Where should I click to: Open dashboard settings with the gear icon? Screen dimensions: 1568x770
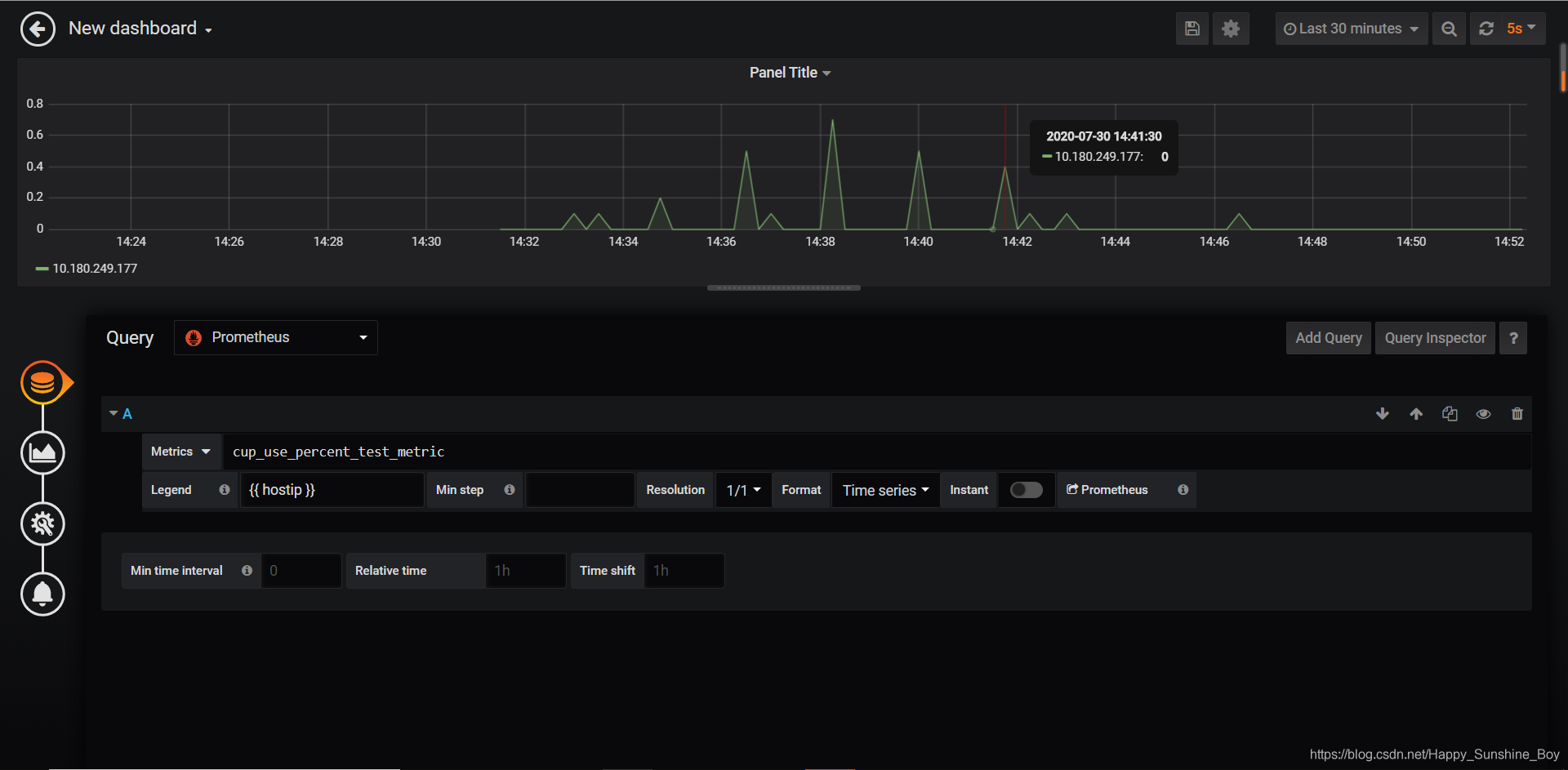pos(1230,29)
